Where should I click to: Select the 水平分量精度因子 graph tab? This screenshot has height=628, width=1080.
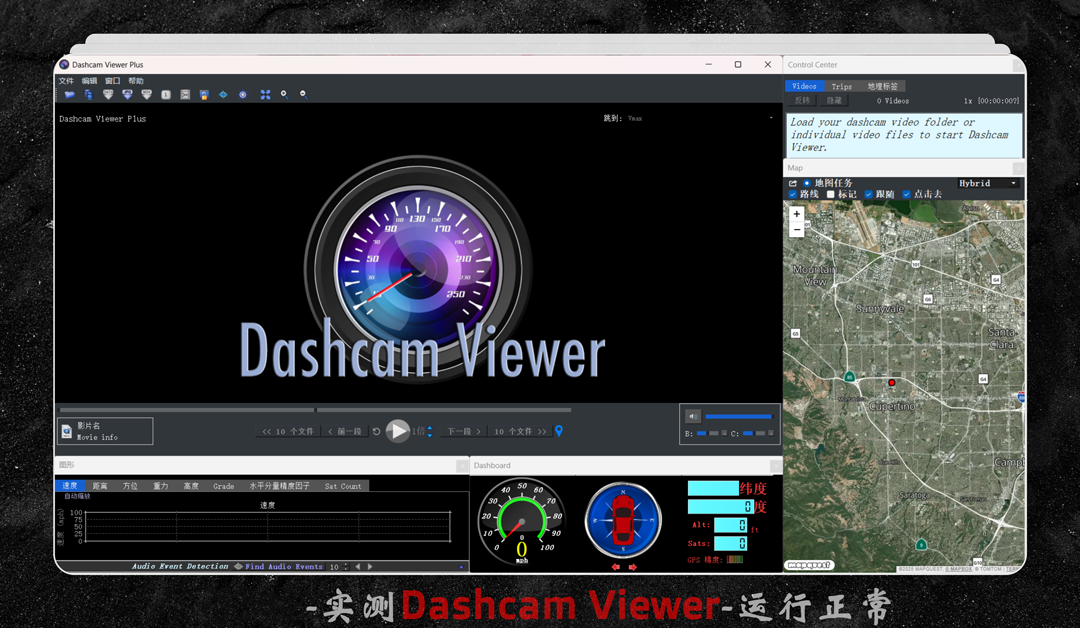pyautogui.click(x=280, y=485)
